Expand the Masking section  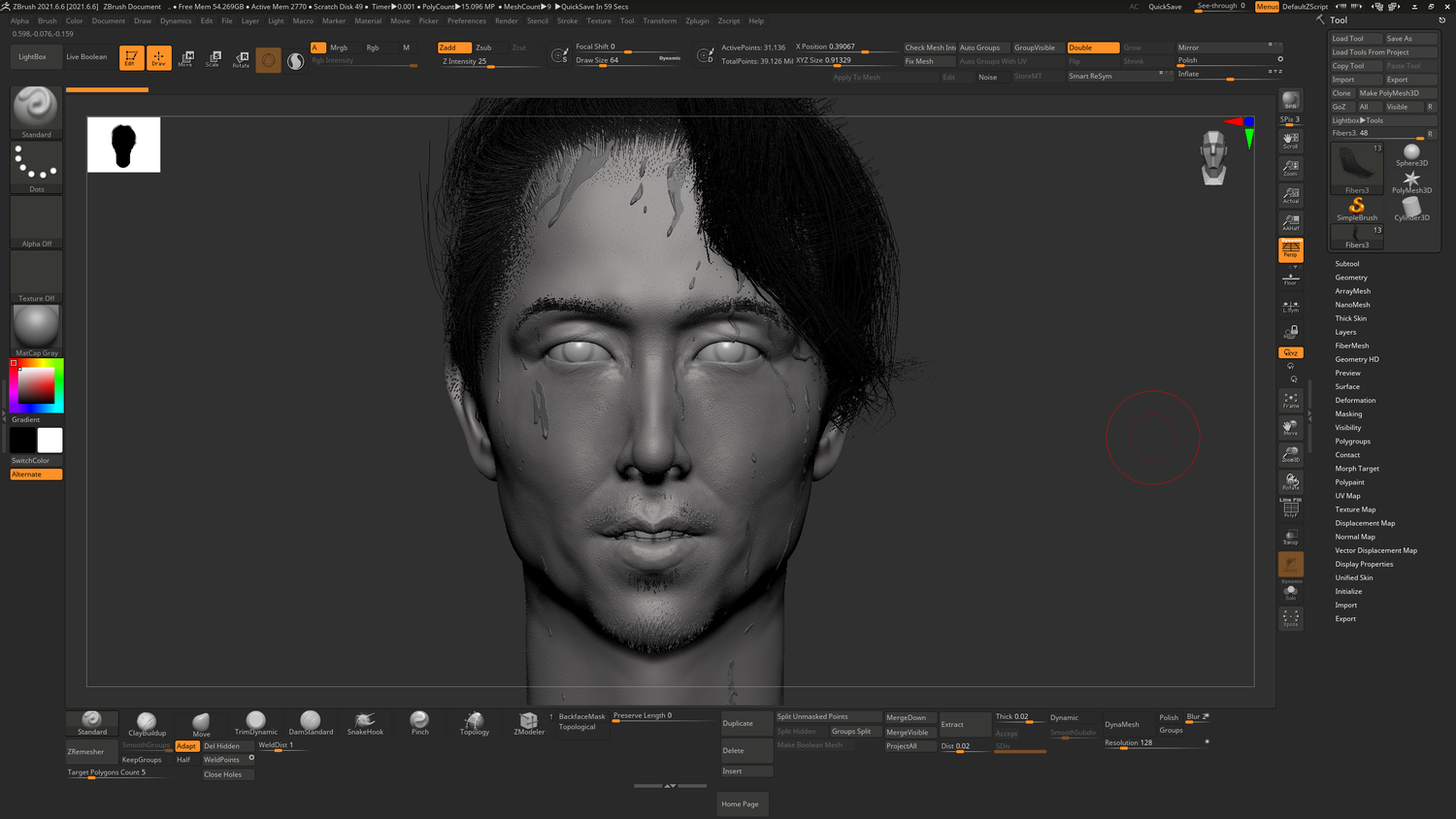tap(1348, 413)
